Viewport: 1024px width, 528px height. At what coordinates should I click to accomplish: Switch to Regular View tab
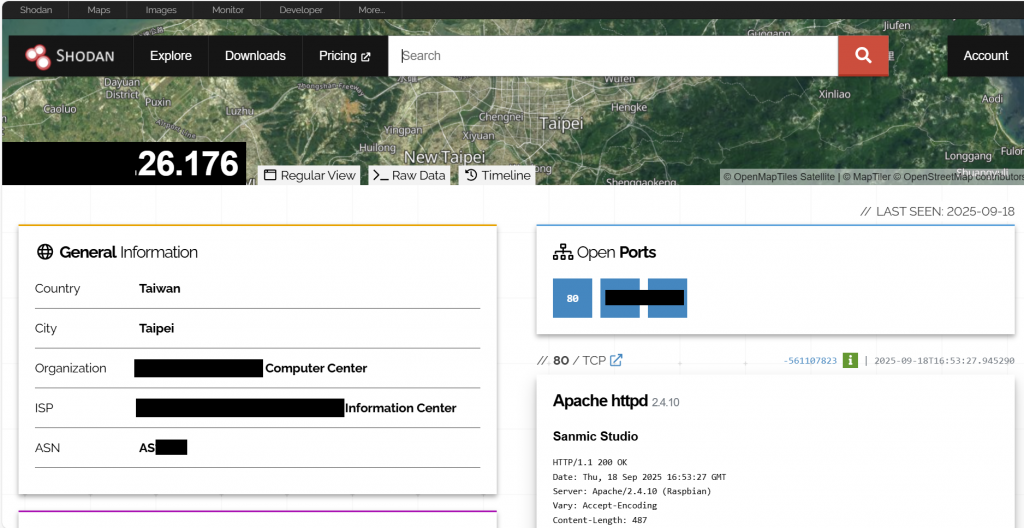pos(310,175)
